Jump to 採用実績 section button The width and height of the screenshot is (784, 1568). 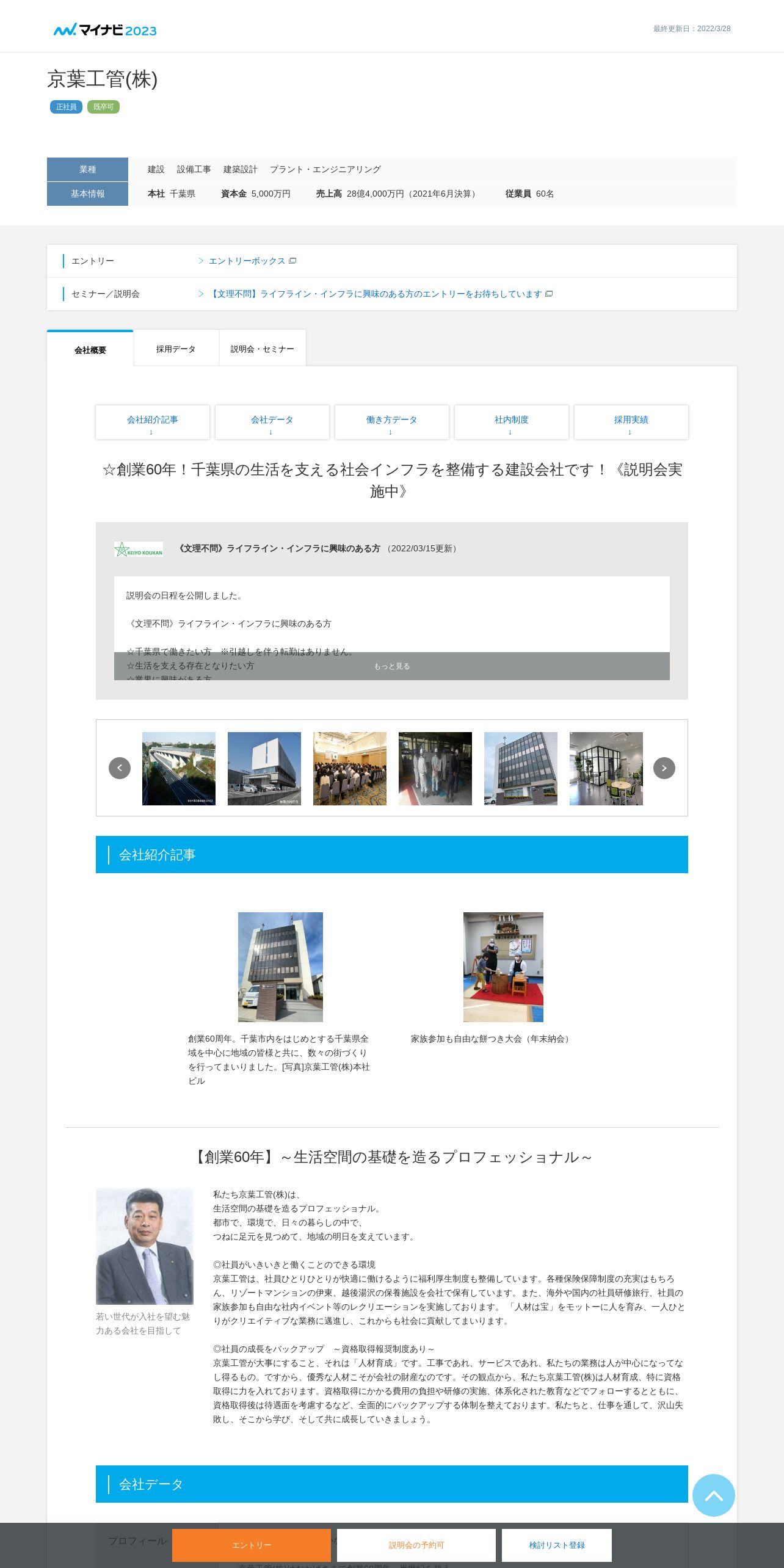[631, 423]
